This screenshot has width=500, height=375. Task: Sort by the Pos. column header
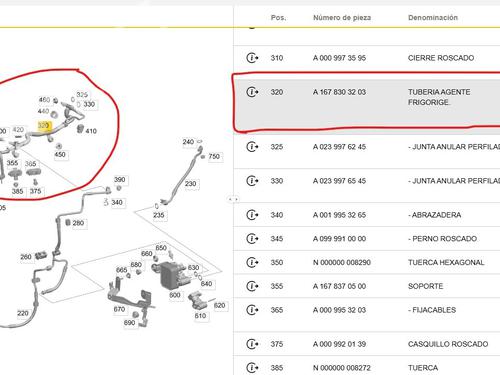278,18
